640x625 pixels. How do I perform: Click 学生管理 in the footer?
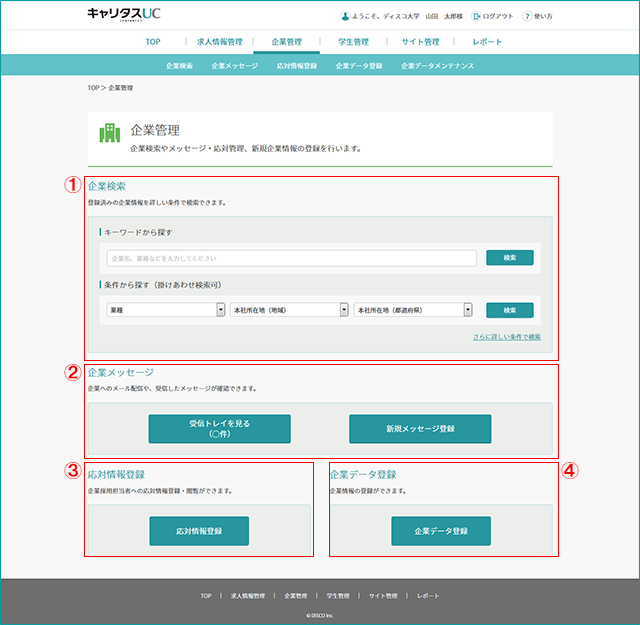pyautogui.click(x=338, y=596)
